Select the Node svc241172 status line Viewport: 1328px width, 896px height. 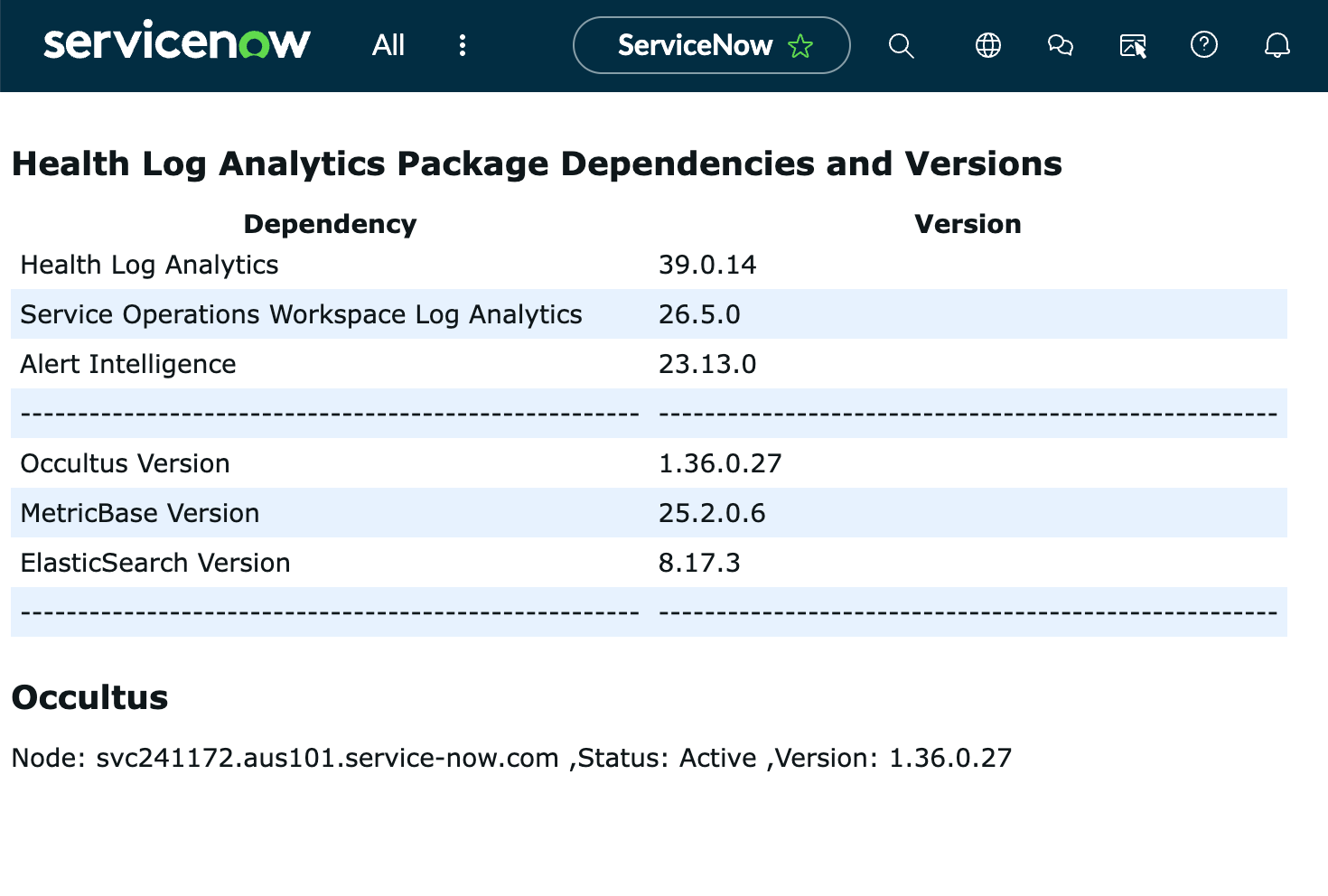coord(511,758)
